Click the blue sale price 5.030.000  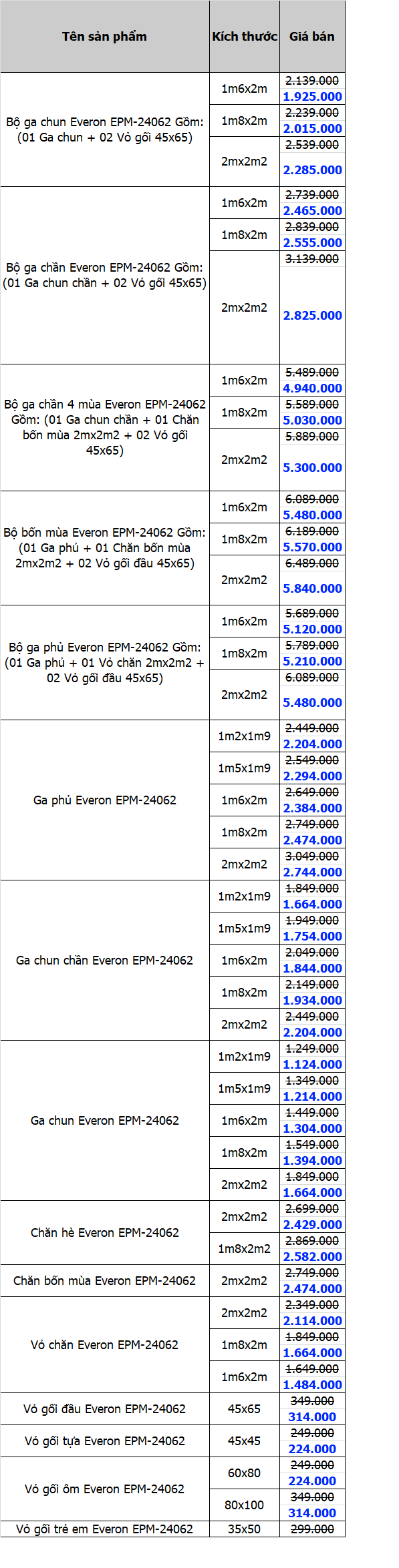point(312,420)
